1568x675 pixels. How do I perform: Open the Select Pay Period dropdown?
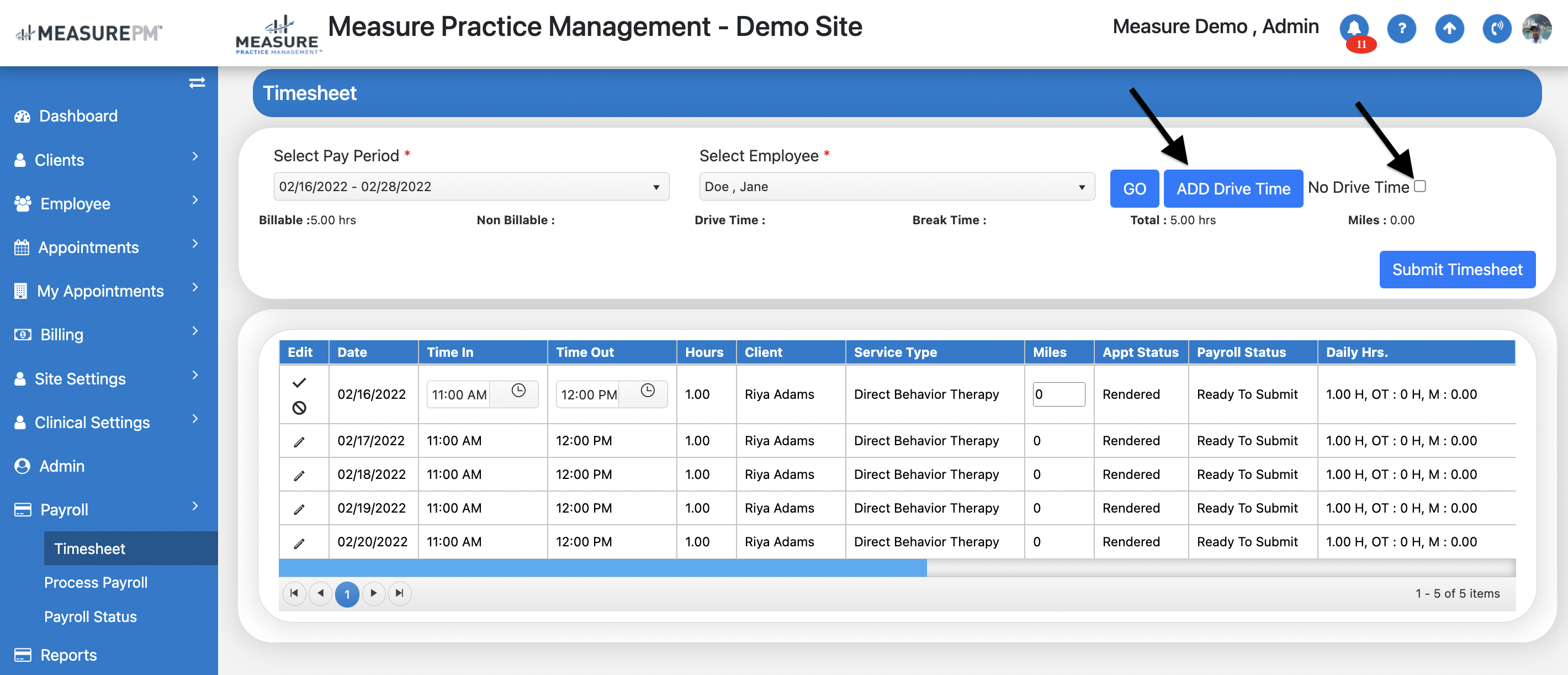471,186
